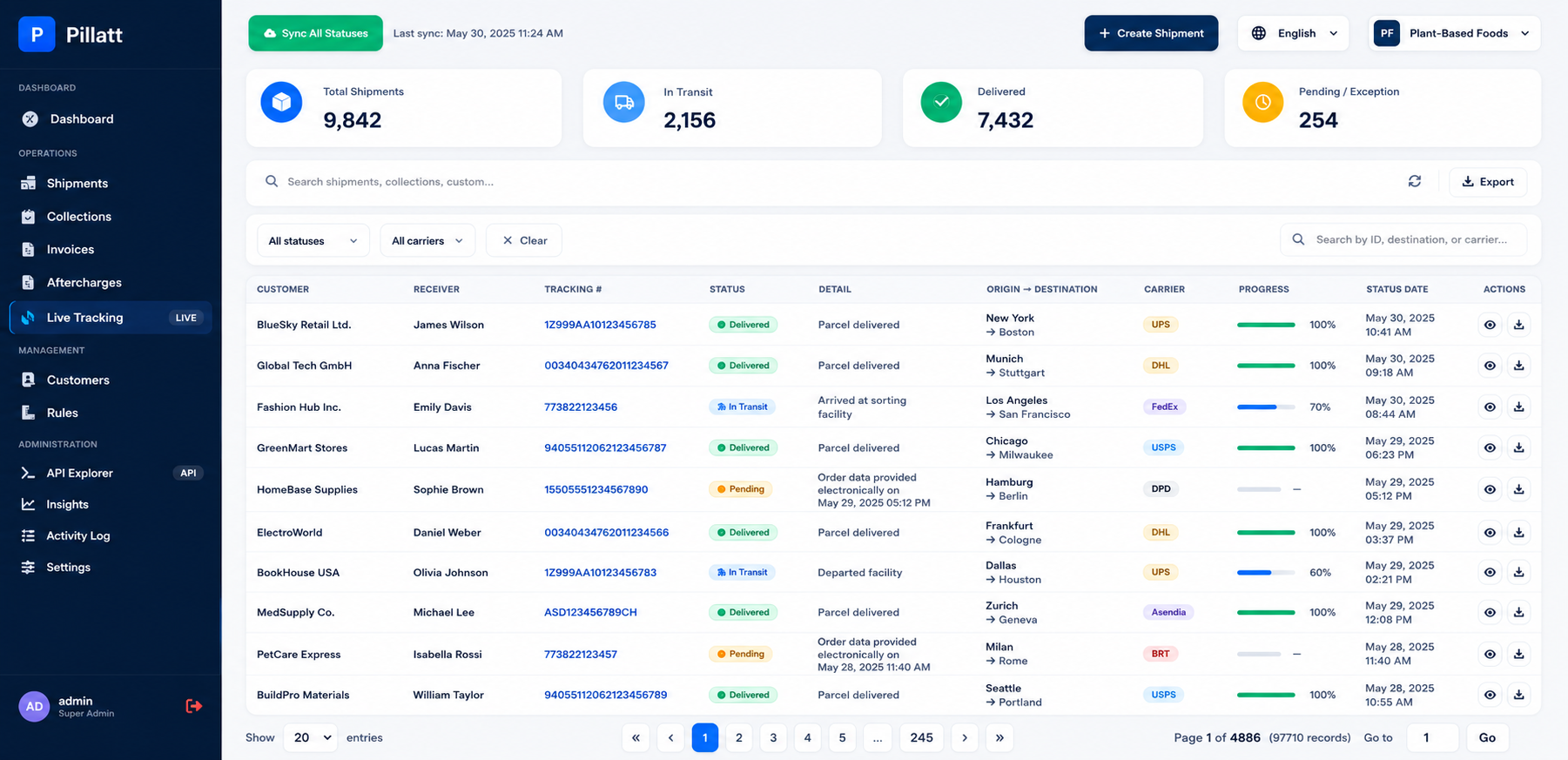Click the Go to page number field
The height and width of the screenshot is (760, 1568).
1432,737
